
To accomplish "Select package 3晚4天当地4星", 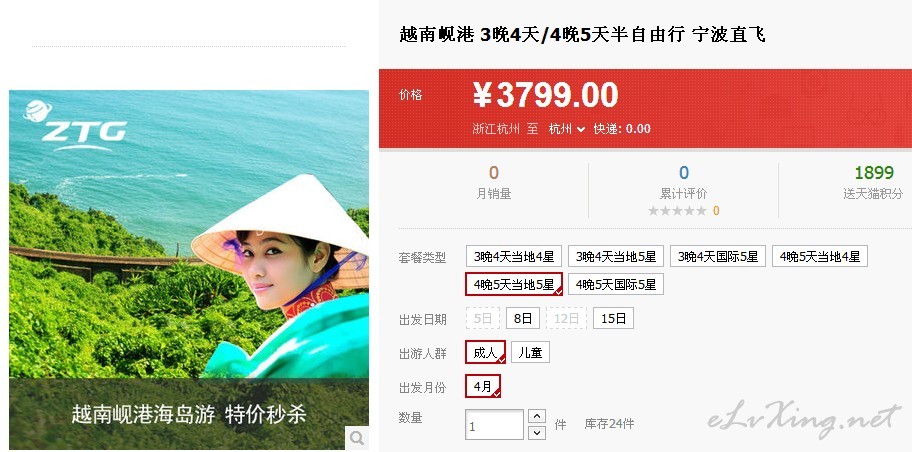I will pyautogui.click(x=514, y=256).
